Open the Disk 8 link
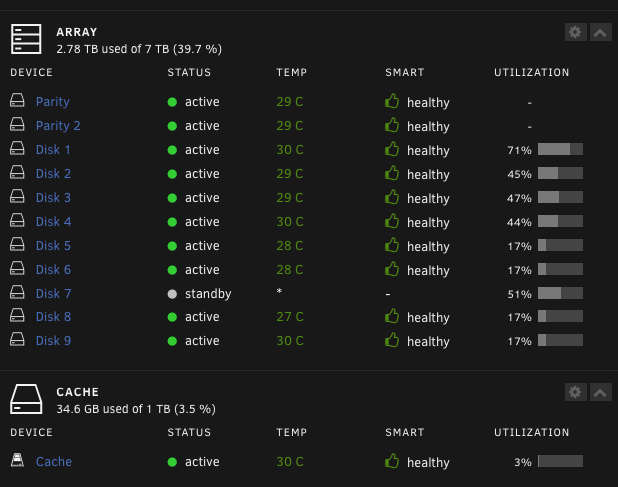618x487 pixels. (53, 317)
